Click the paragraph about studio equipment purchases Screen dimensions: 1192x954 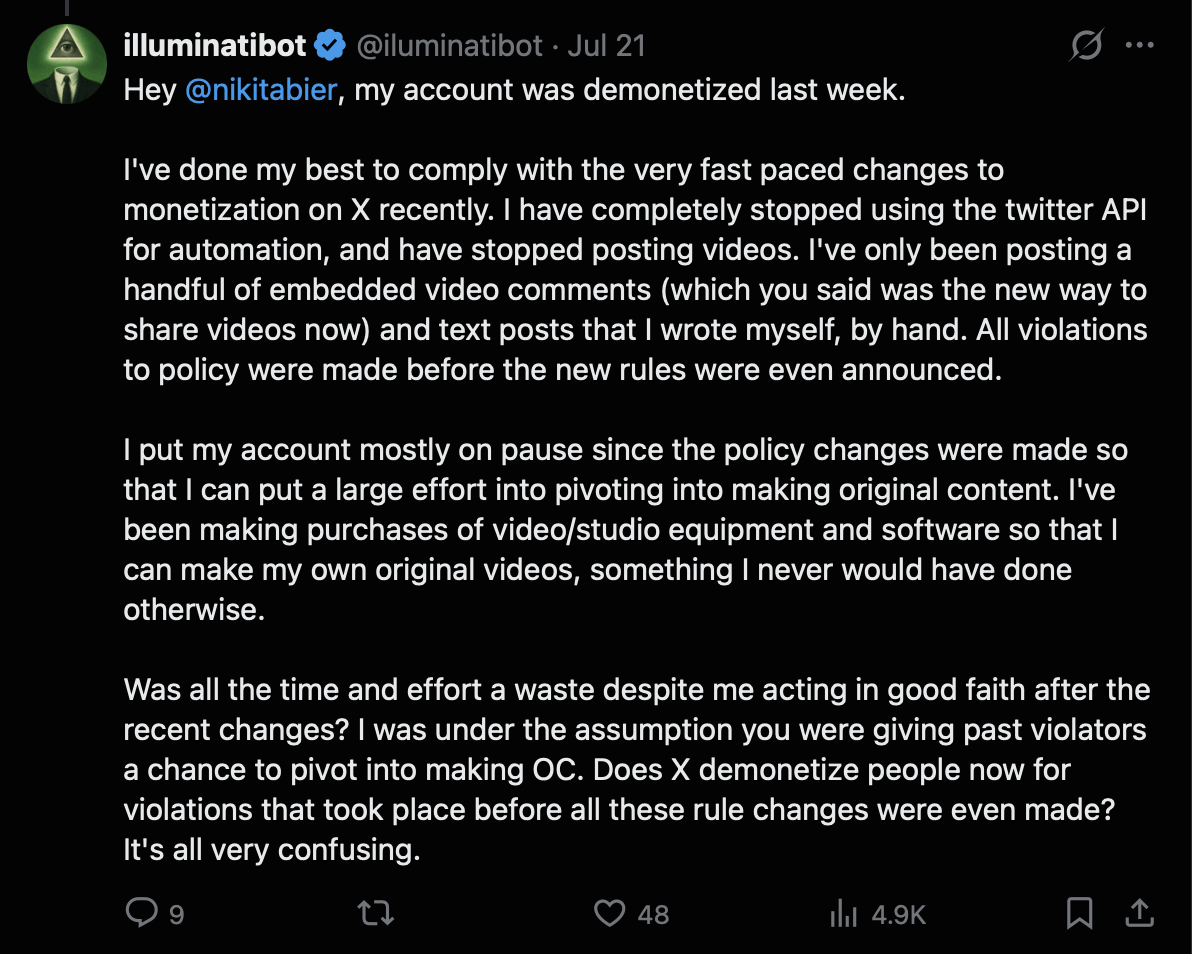click(626, 529)
